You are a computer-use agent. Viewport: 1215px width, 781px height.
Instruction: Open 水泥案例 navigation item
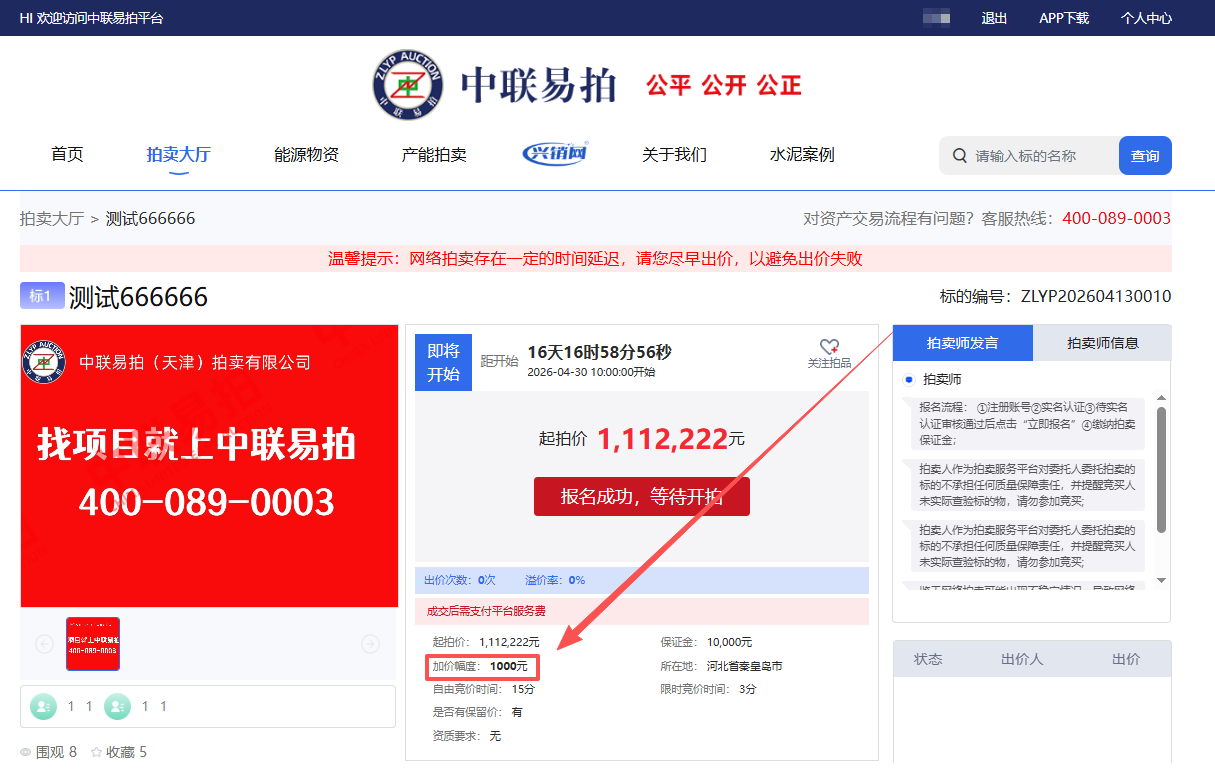click(x=802, y=155)
